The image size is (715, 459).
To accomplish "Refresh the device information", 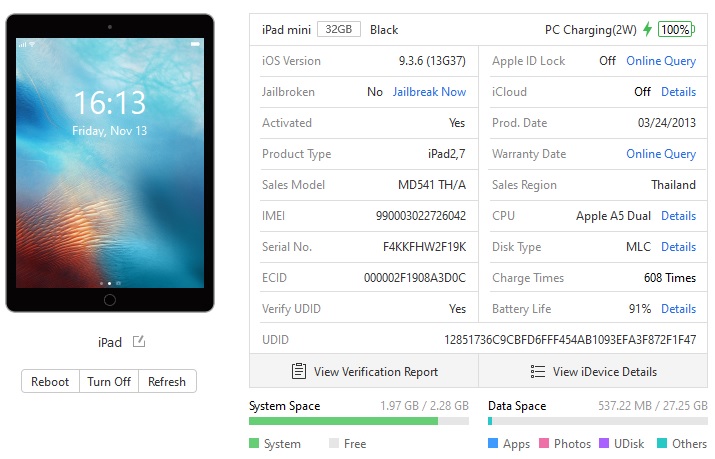I will pos(167,381).
